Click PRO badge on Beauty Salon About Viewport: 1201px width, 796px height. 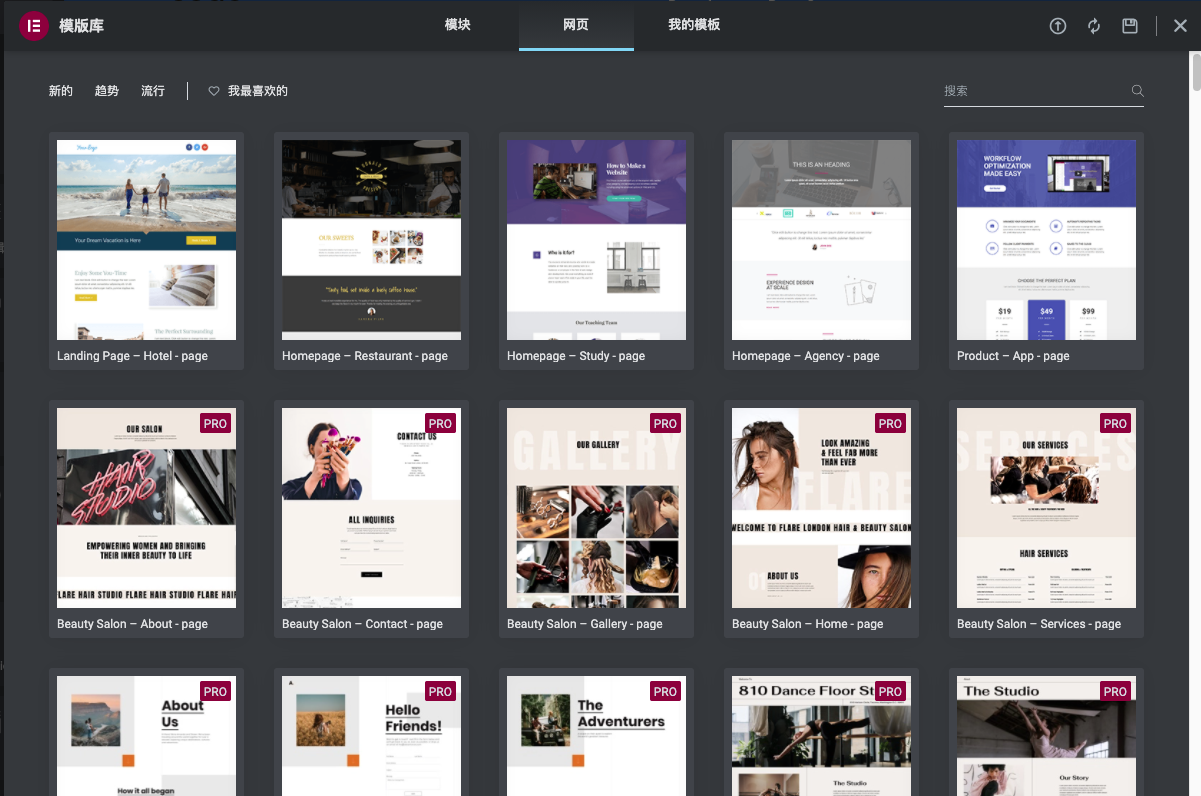tap(215, 423)
